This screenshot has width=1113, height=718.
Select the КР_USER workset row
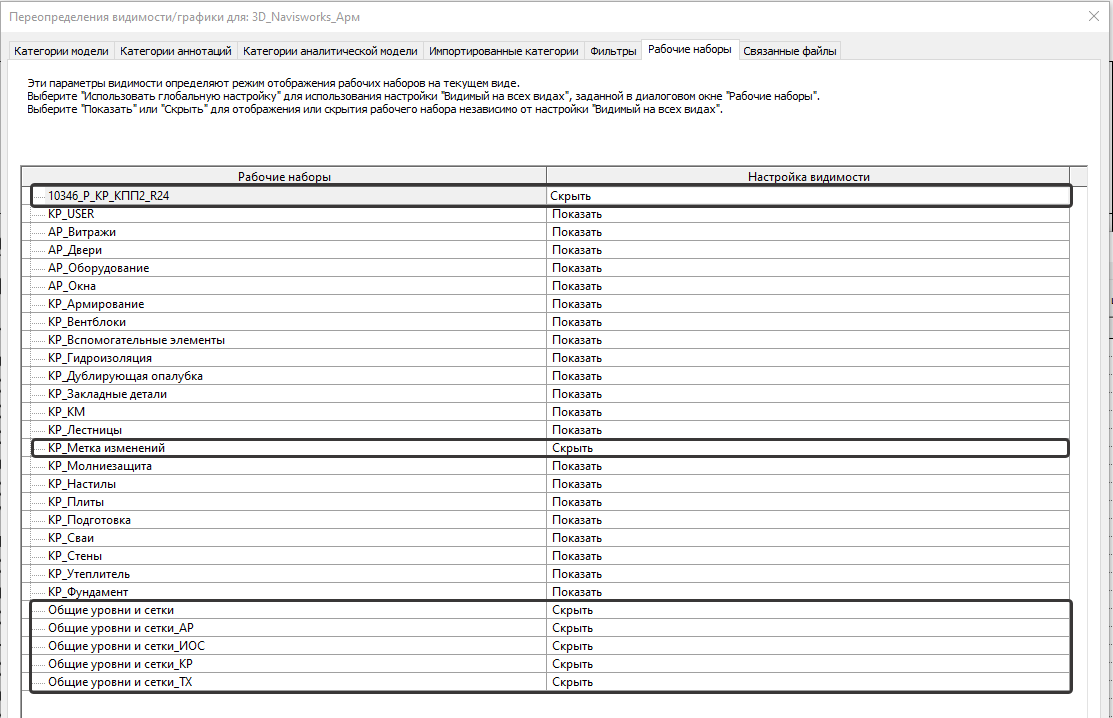click(71, 214)
